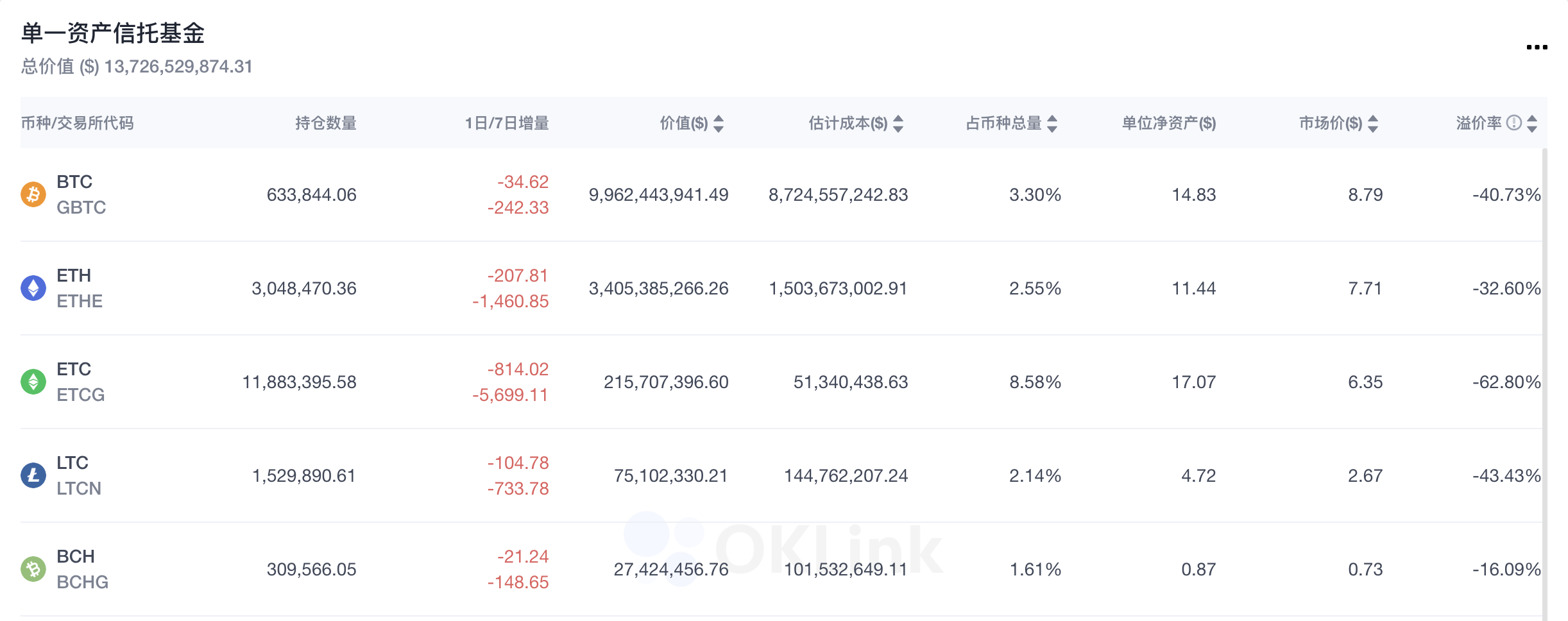The width and height of the screenshot is (1568, 621).
Task: Click ETH holdings 3,048,470.36
Action: (x=304, y=288)
